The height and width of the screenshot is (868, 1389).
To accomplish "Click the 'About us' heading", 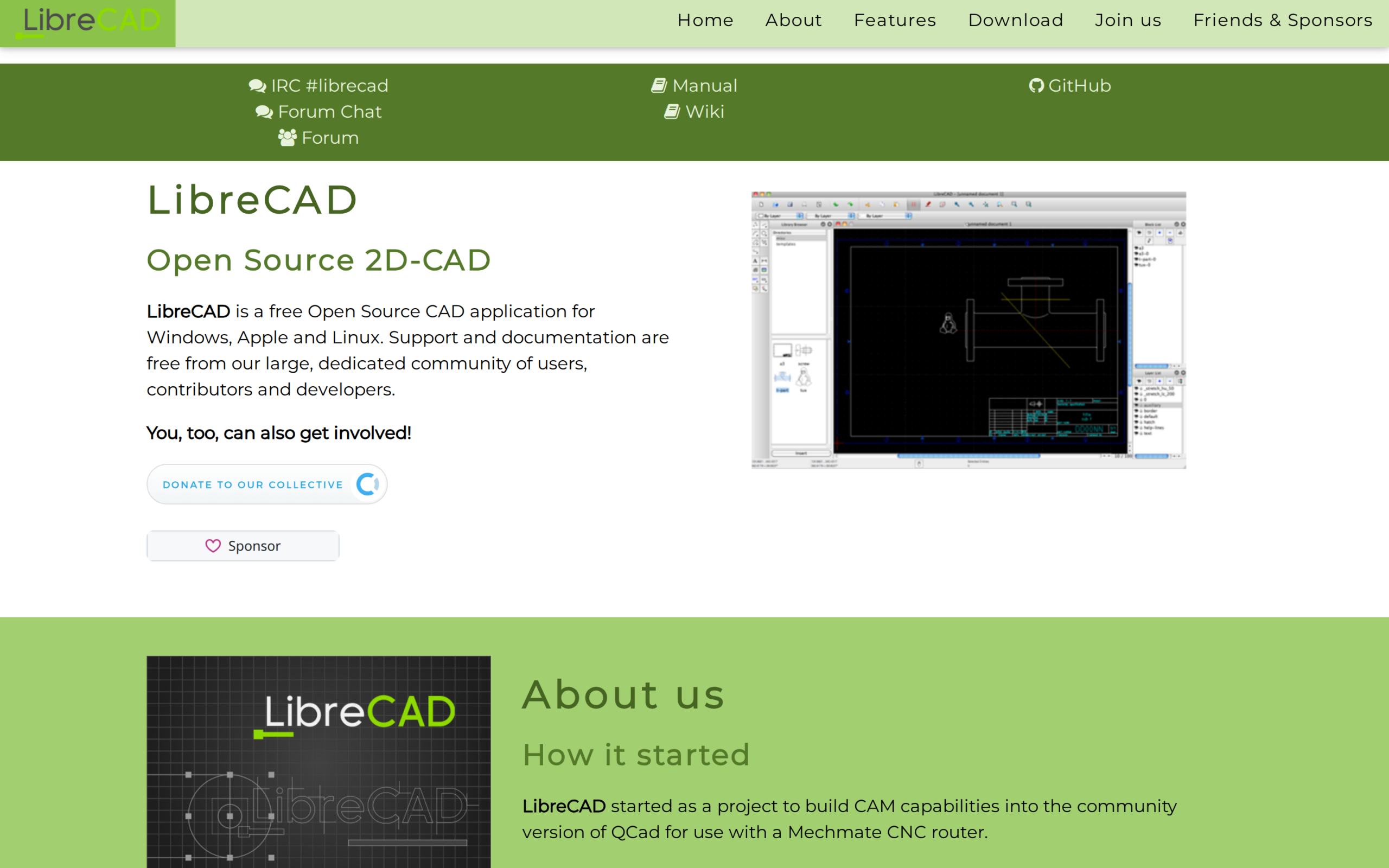I will click(623, 694).
